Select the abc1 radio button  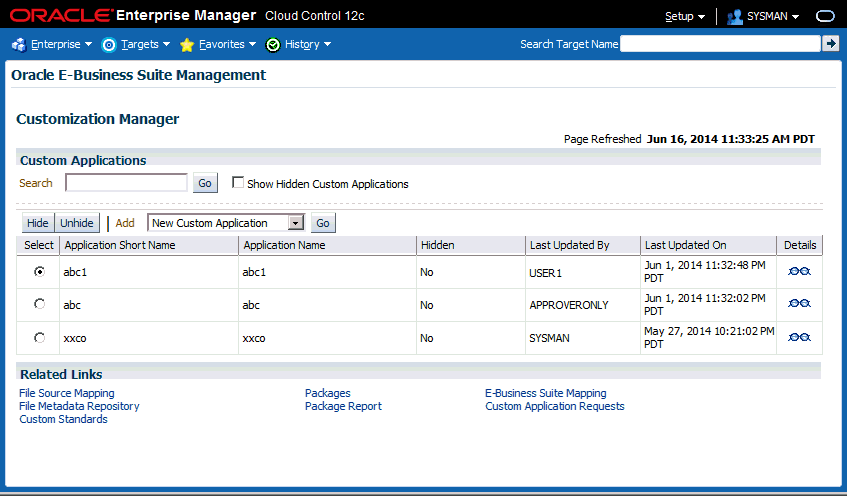coord(39,271)
